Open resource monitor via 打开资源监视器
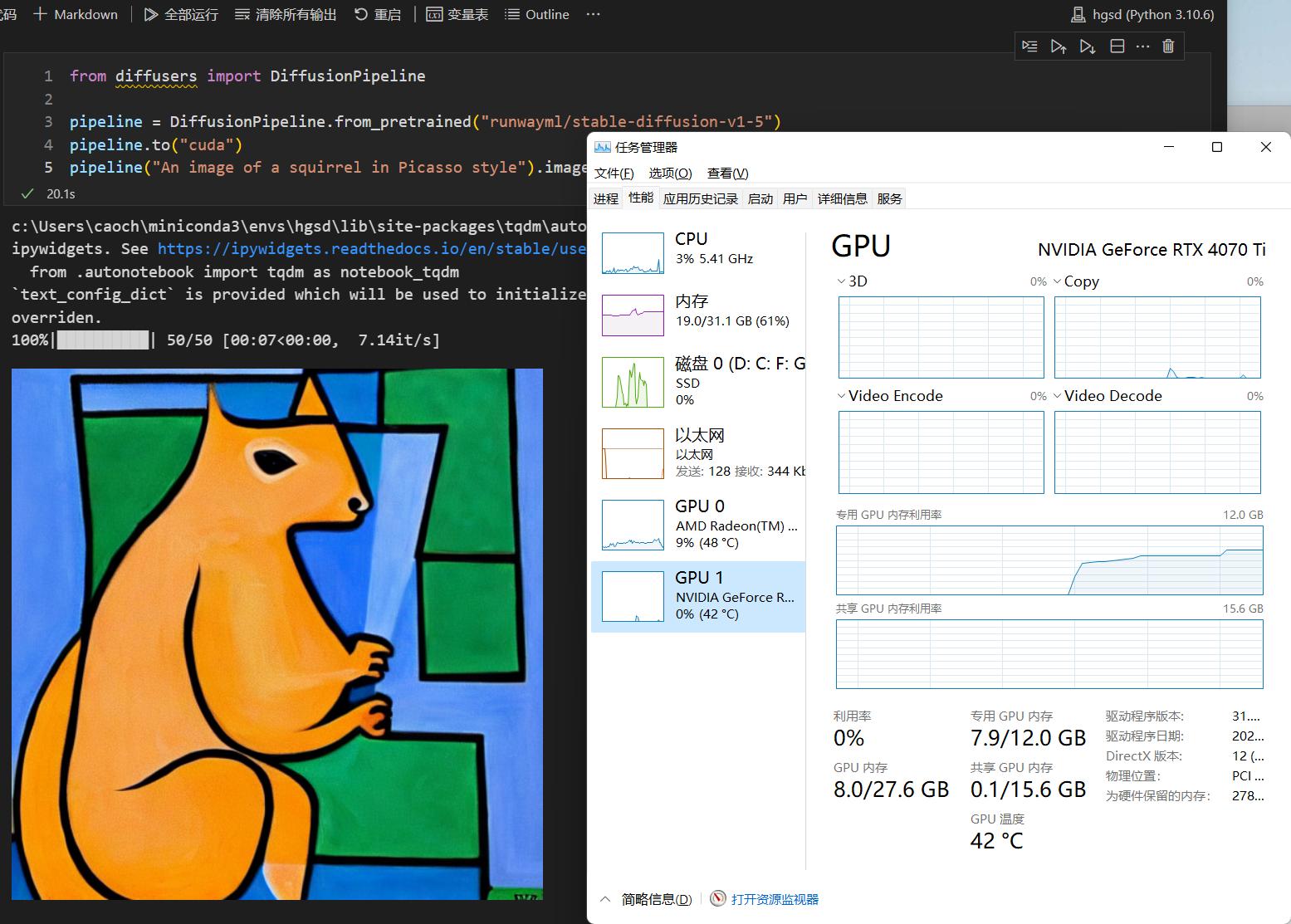 pyautogui.click(x=772, y=899)
